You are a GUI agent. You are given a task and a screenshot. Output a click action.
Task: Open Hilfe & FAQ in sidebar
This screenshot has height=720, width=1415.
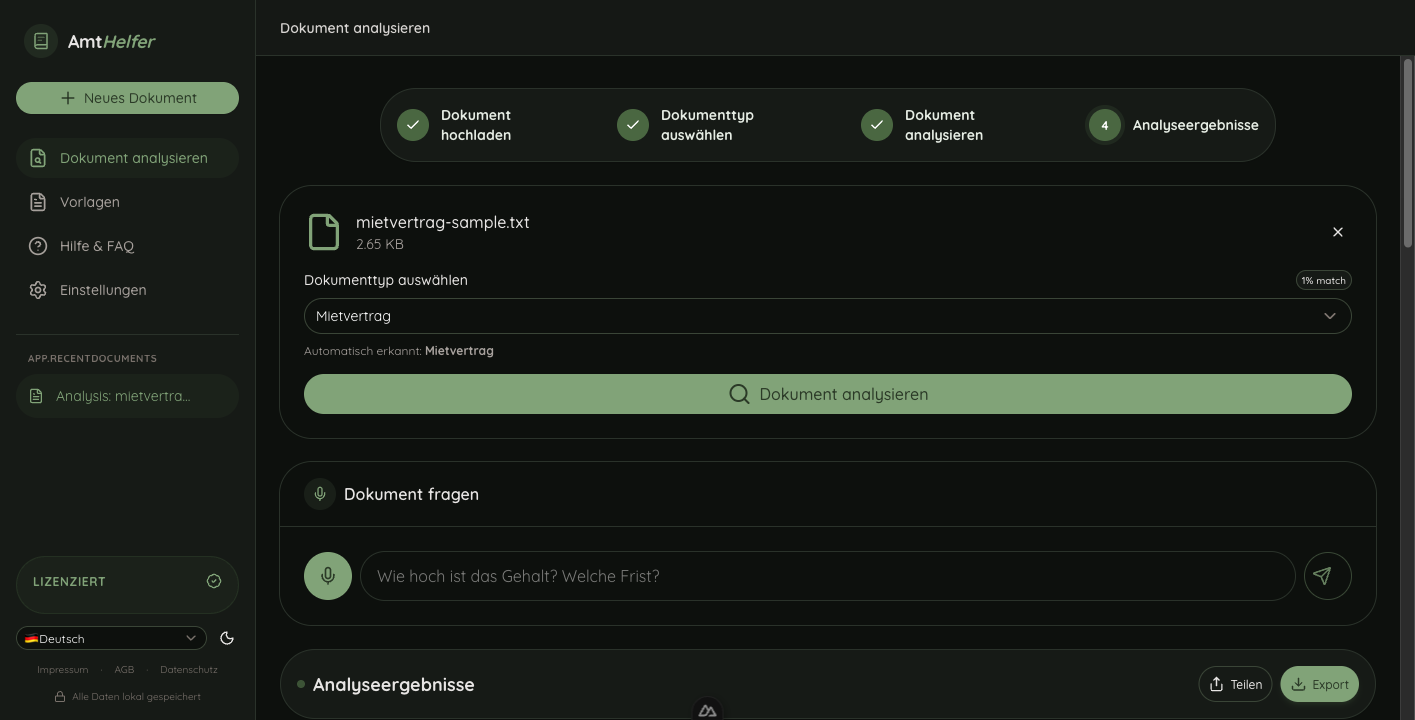[96, 246]
